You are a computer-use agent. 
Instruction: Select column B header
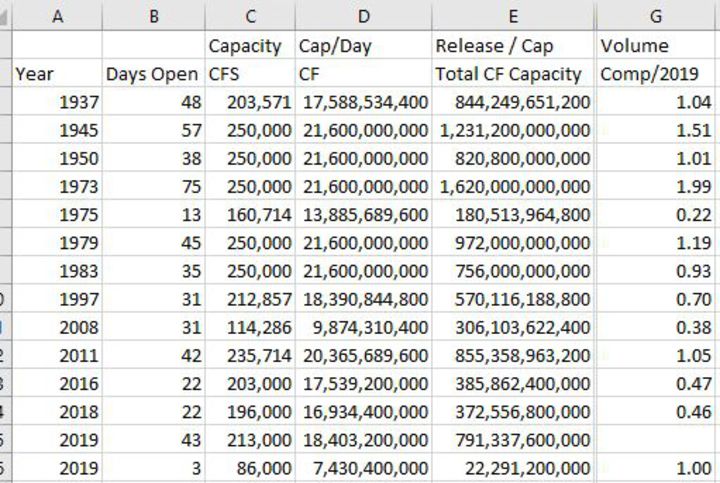click(153, 15)
